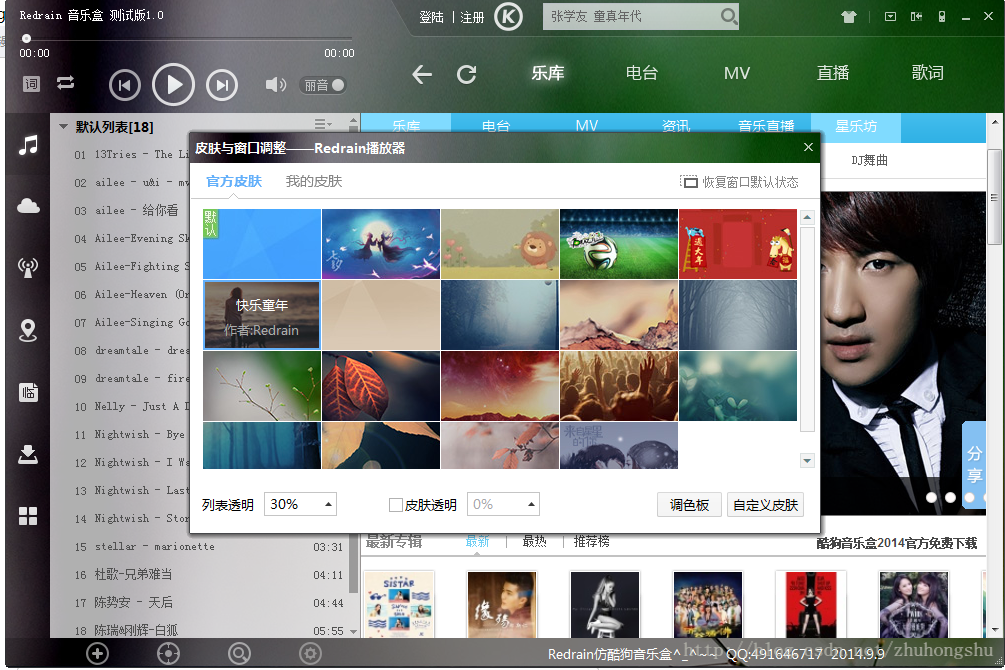Open the settings gear icon at bottom
Viewport: 1005px width, 670px height.
click(x=311, y=653)
